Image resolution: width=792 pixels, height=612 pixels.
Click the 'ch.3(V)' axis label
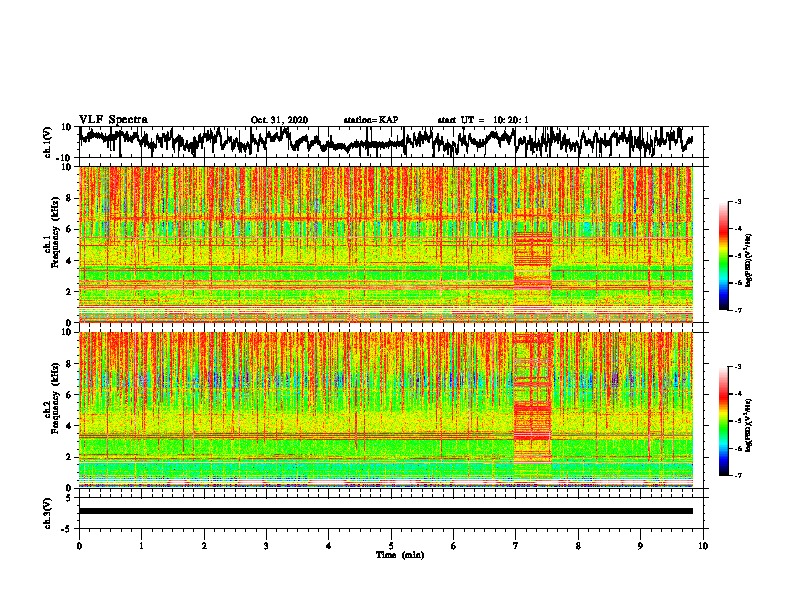coord(48,513)
